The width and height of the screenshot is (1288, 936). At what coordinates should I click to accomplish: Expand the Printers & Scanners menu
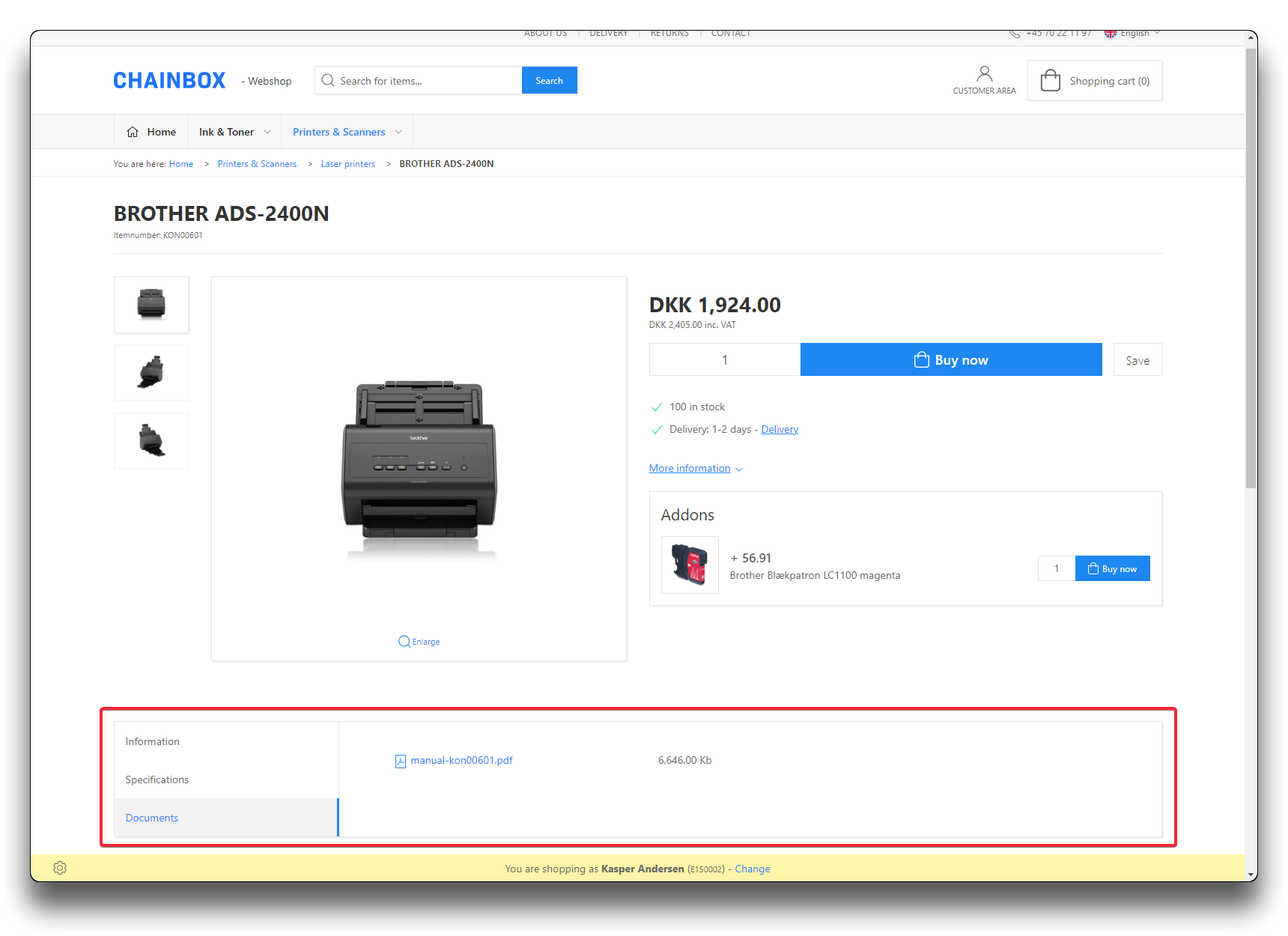(x=347, y=132)
